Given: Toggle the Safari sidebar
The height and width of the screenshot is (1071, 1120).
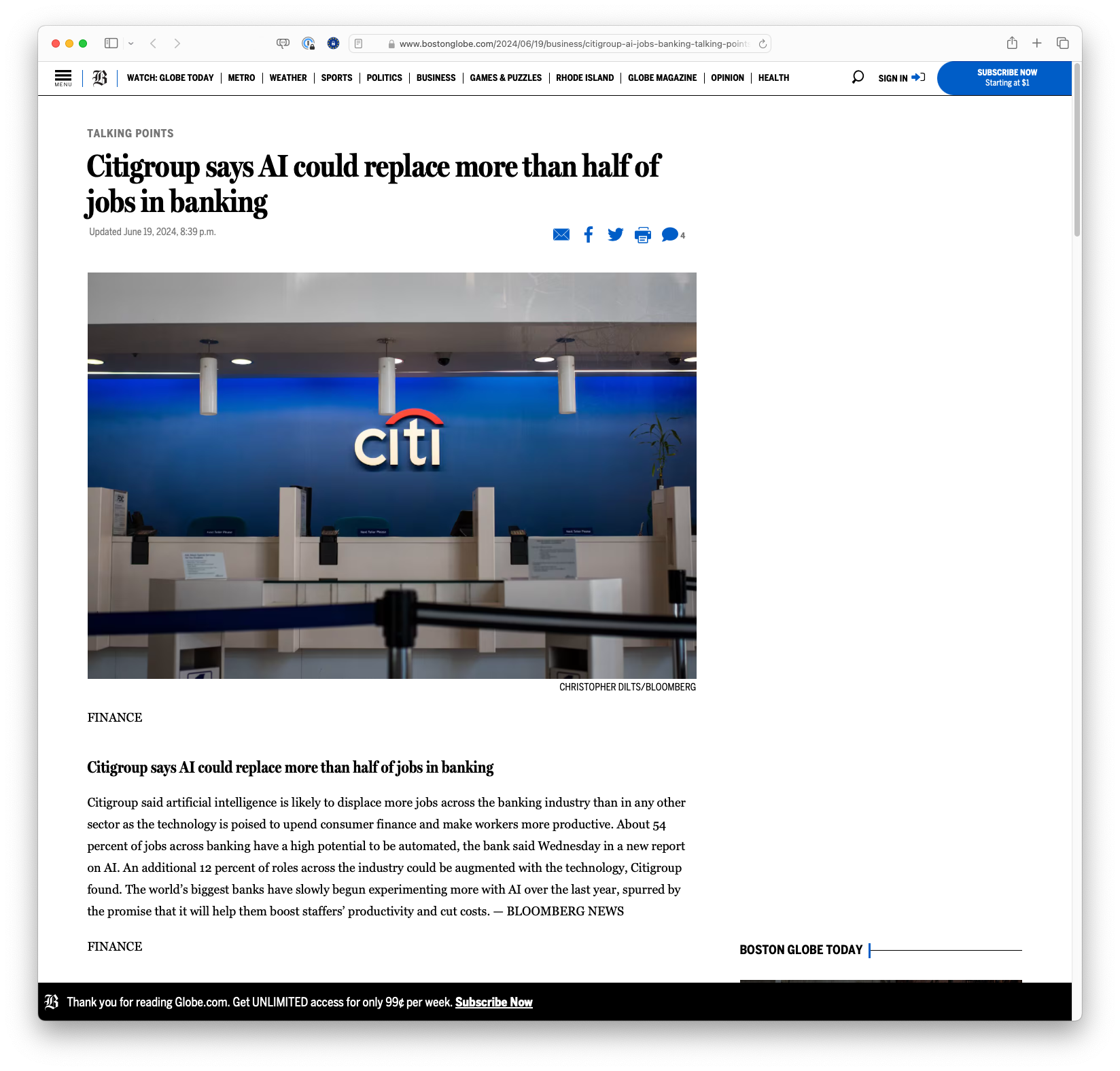Looking at the screenshot, I should tap(111, 43).
